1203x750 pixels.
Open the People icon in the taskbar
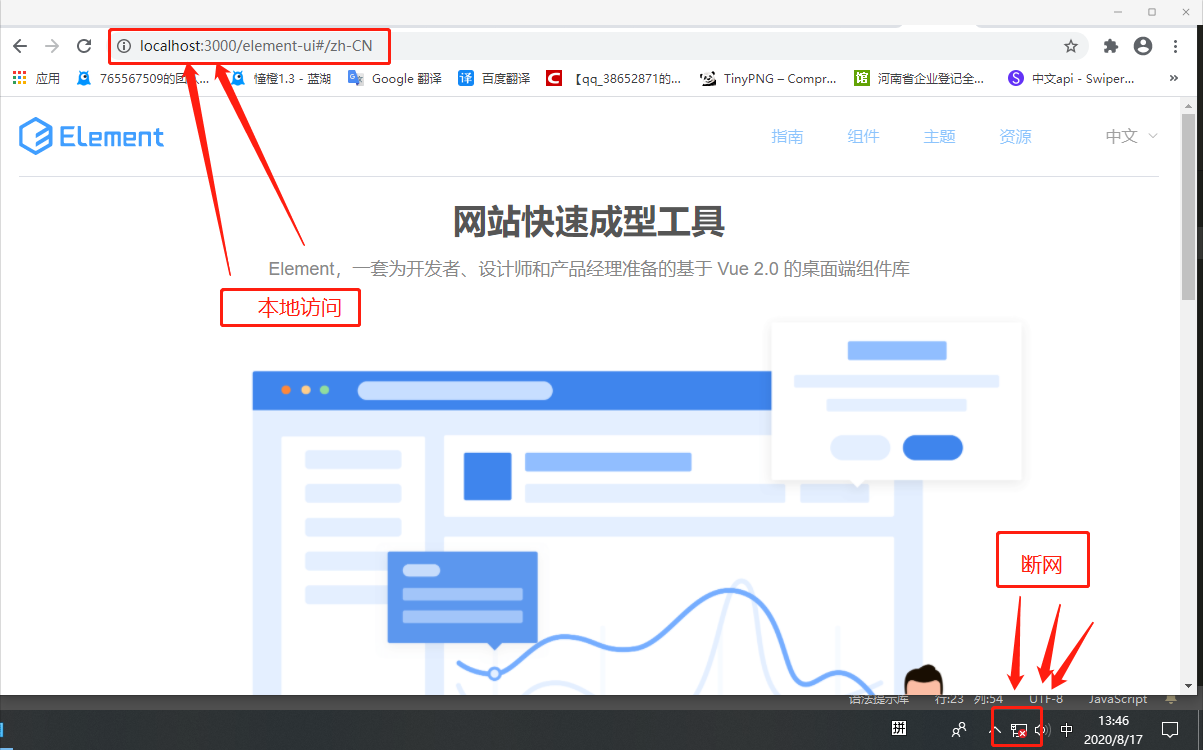(x=959, y=730)
